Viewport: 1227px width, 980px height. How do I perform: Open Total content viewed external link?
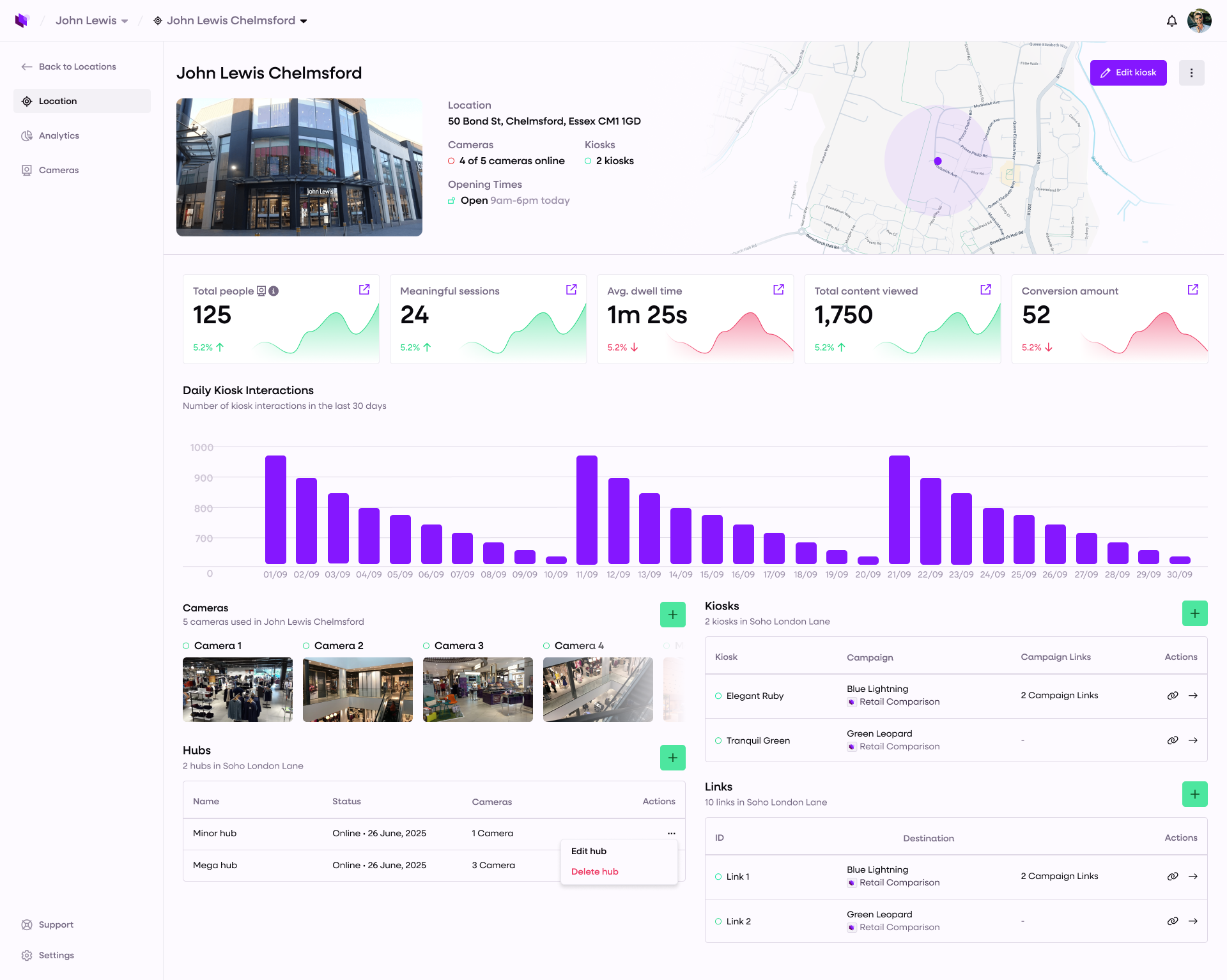point(985,289)
